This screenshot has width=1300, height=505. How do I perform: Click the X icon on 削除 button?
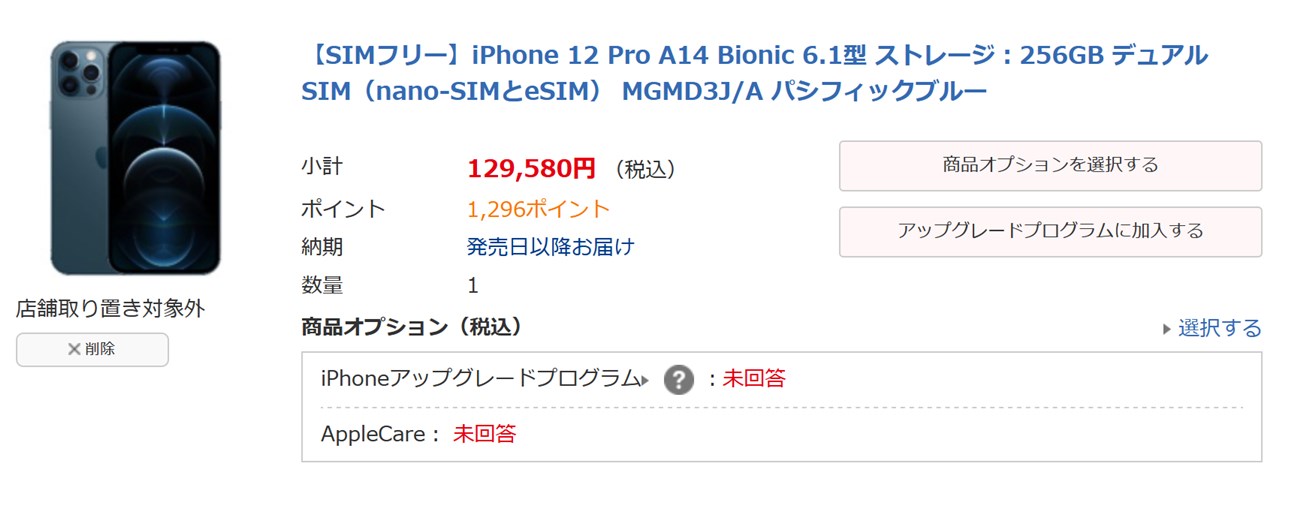point(73,349)
